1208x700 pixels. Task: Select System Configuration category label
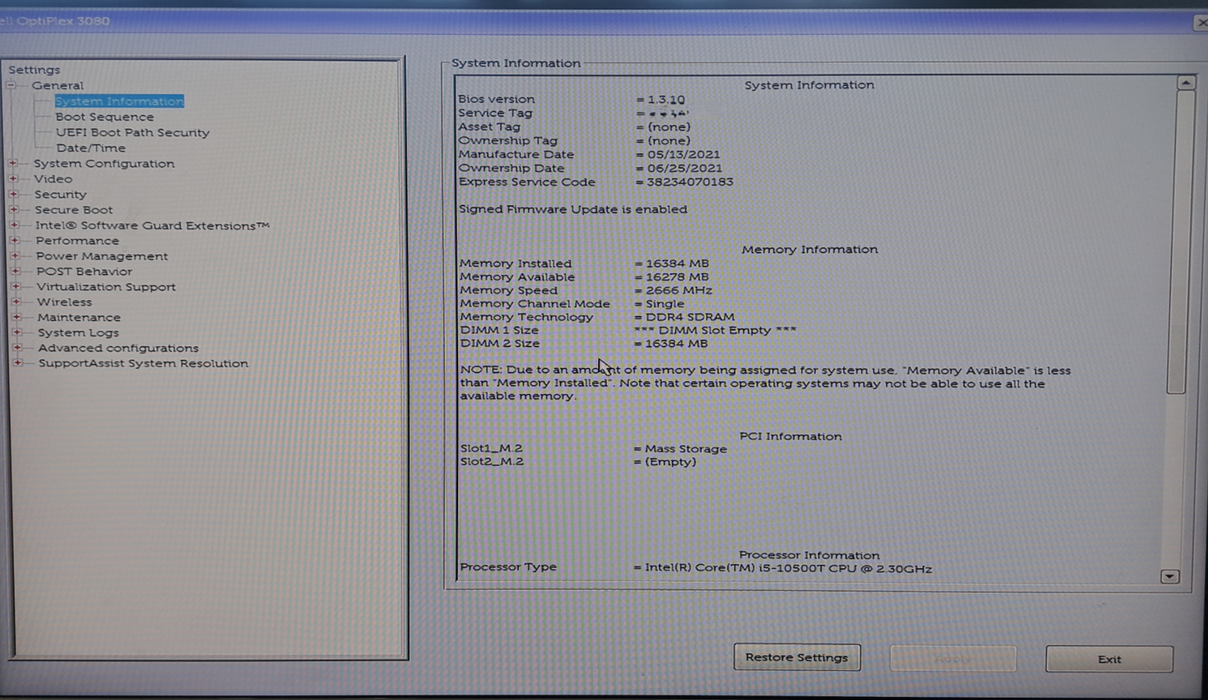click(104, 164)
